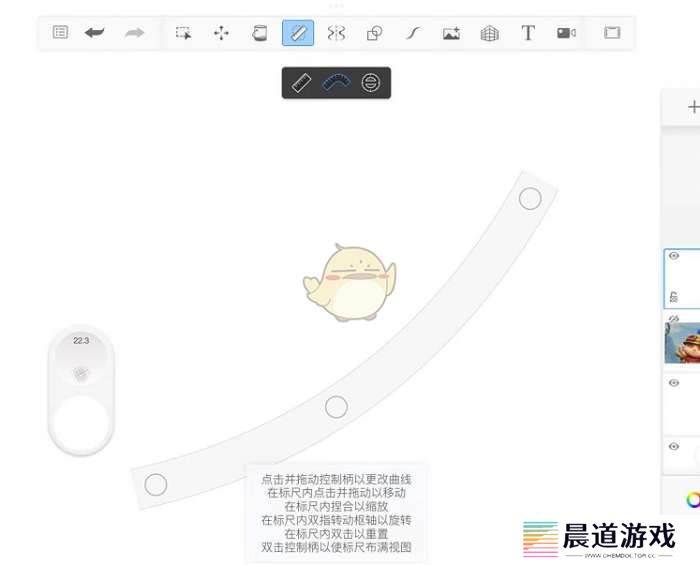The image size is (700, 565).
Task: Toggle the Guides ruler tool in toolbar
Action: tap(298, 33)
